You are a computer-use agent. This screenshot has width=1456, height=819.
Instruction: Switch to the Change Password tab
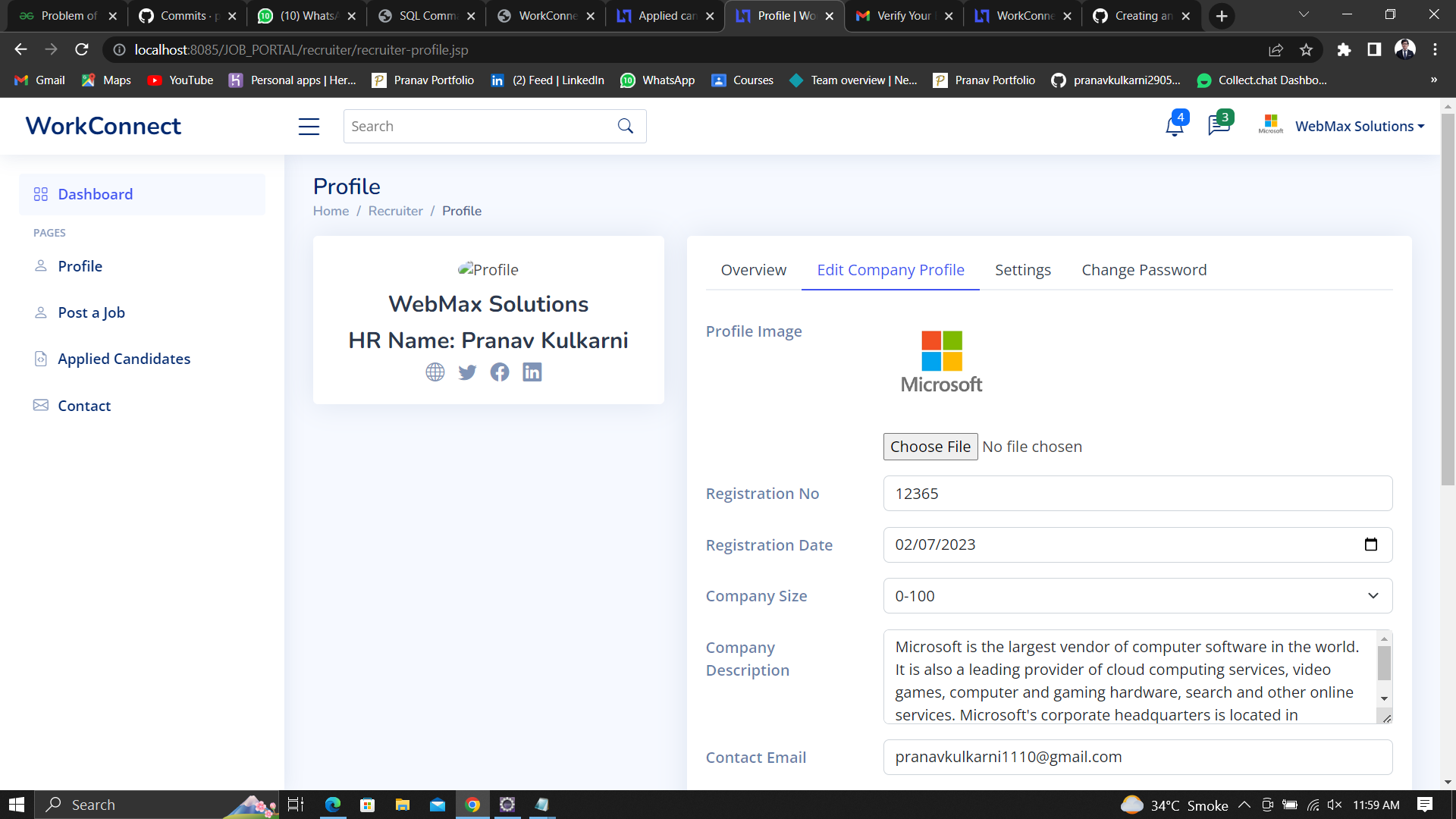[1144, 270]
